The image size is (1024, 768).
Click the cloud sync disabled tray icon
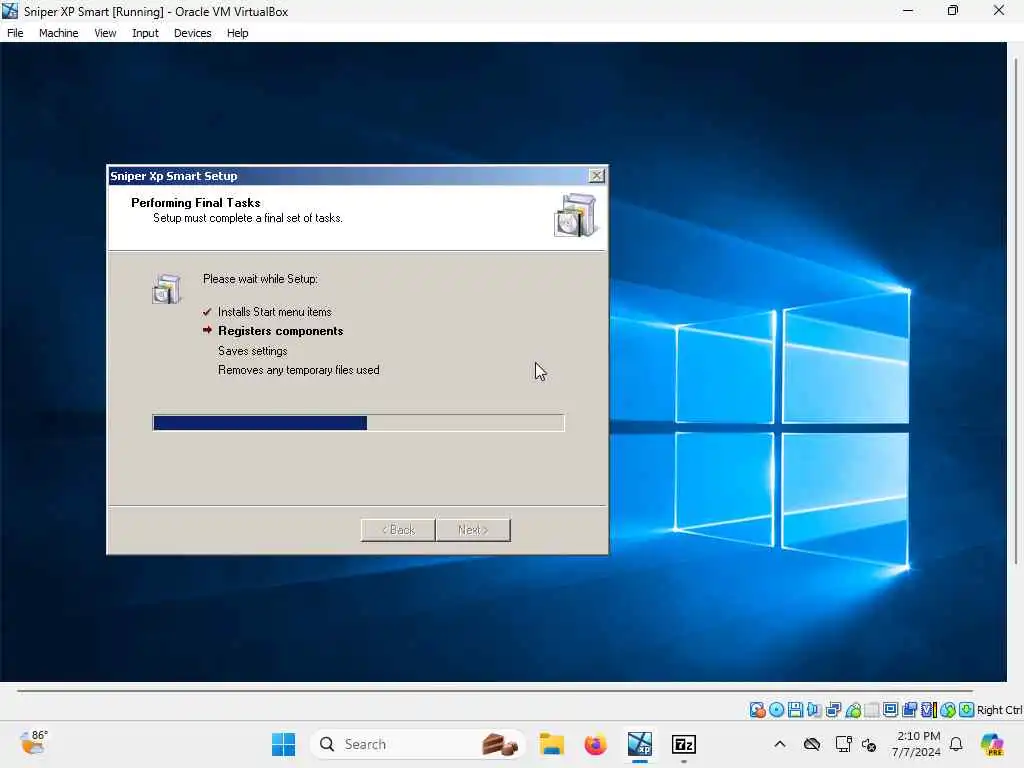(x=812, y=744)
